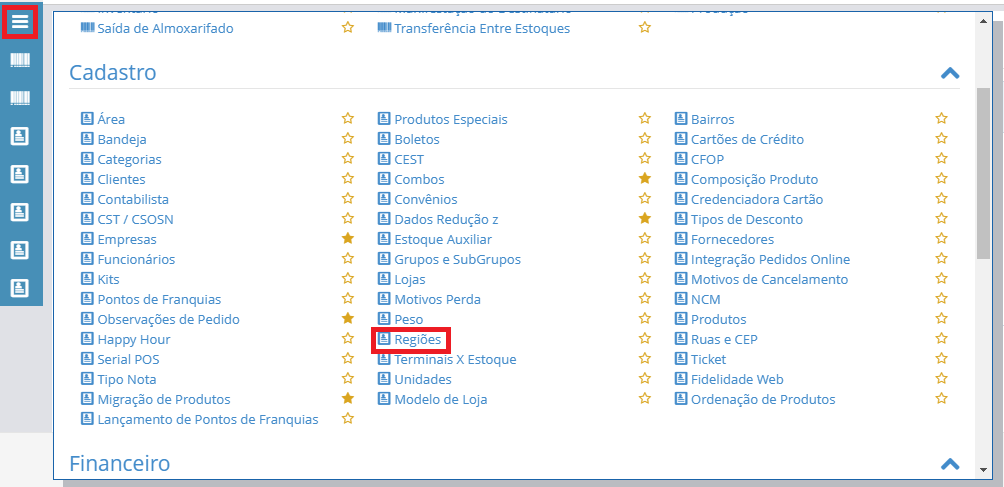Open the Fidelidade Web link

(737, 379)
